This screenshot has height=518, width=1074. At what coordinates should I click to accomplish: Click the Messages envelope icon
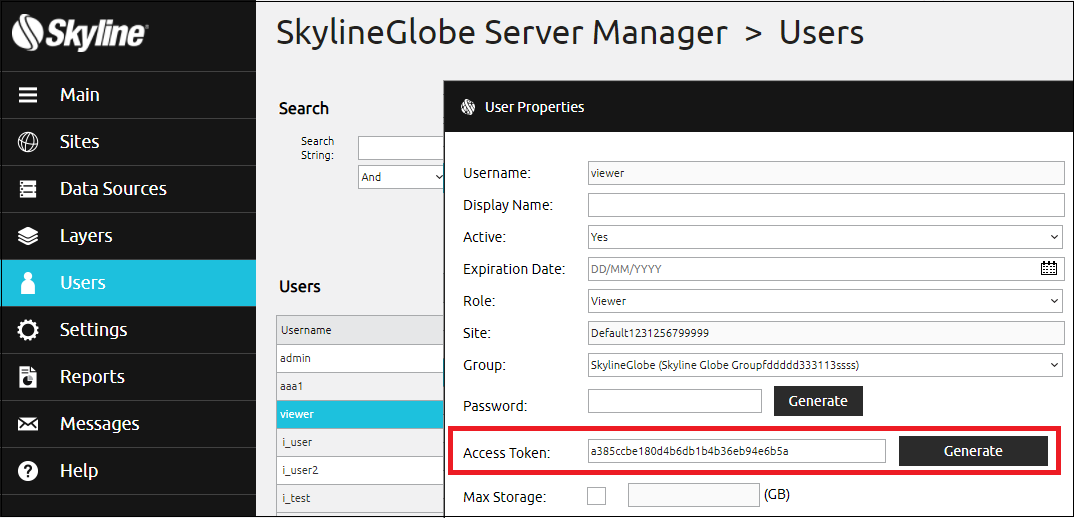pos(28,424)
